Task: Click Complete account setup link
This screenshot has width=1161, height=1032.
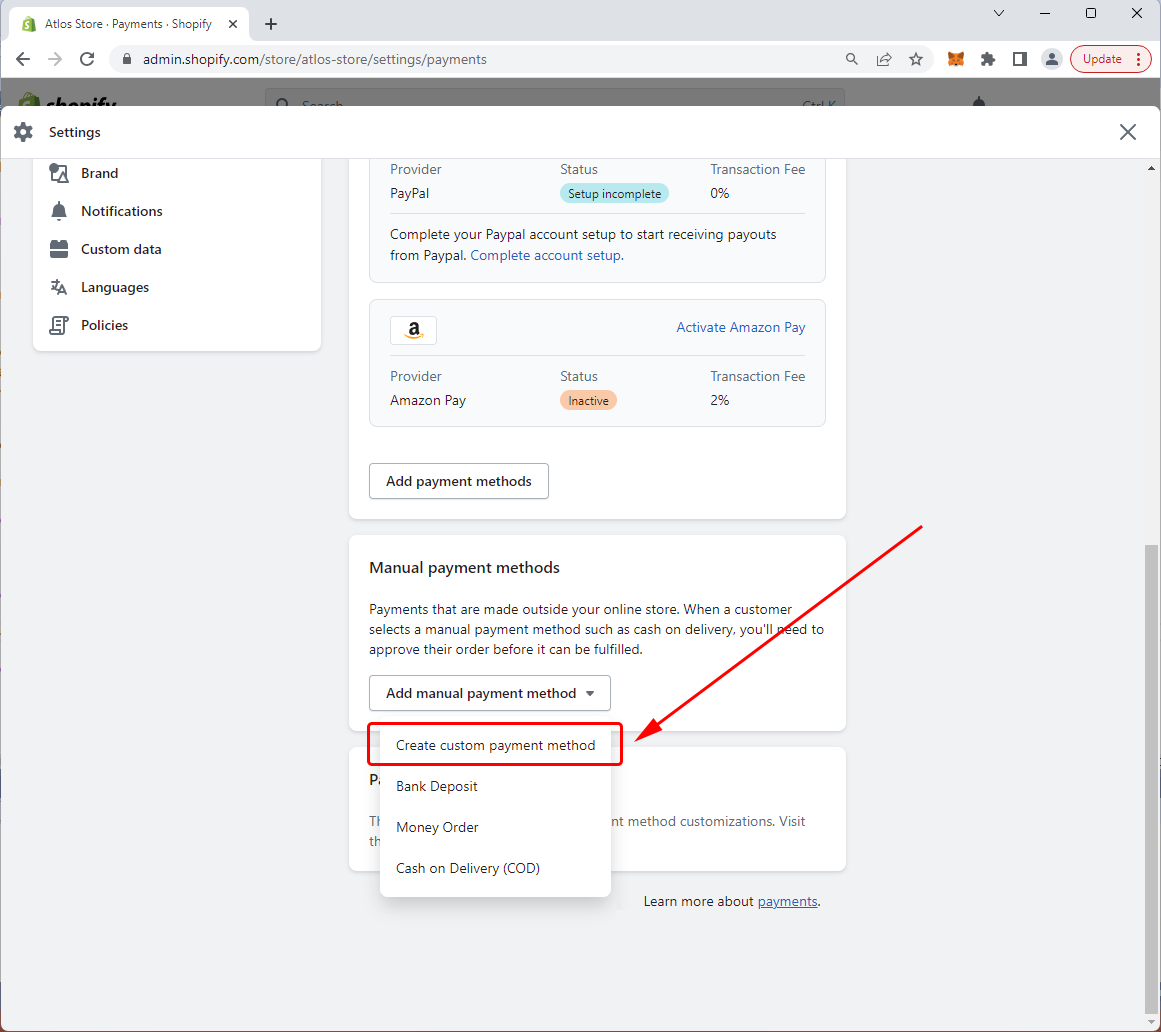Action: click(x=546, y=255)
